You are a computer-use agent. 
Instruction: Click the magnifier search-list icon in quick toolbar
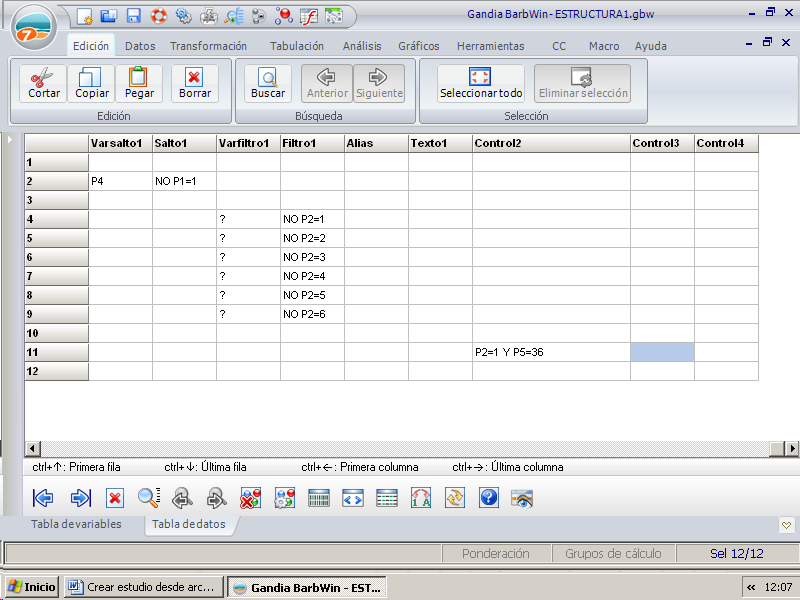click(x=234, y=16)
